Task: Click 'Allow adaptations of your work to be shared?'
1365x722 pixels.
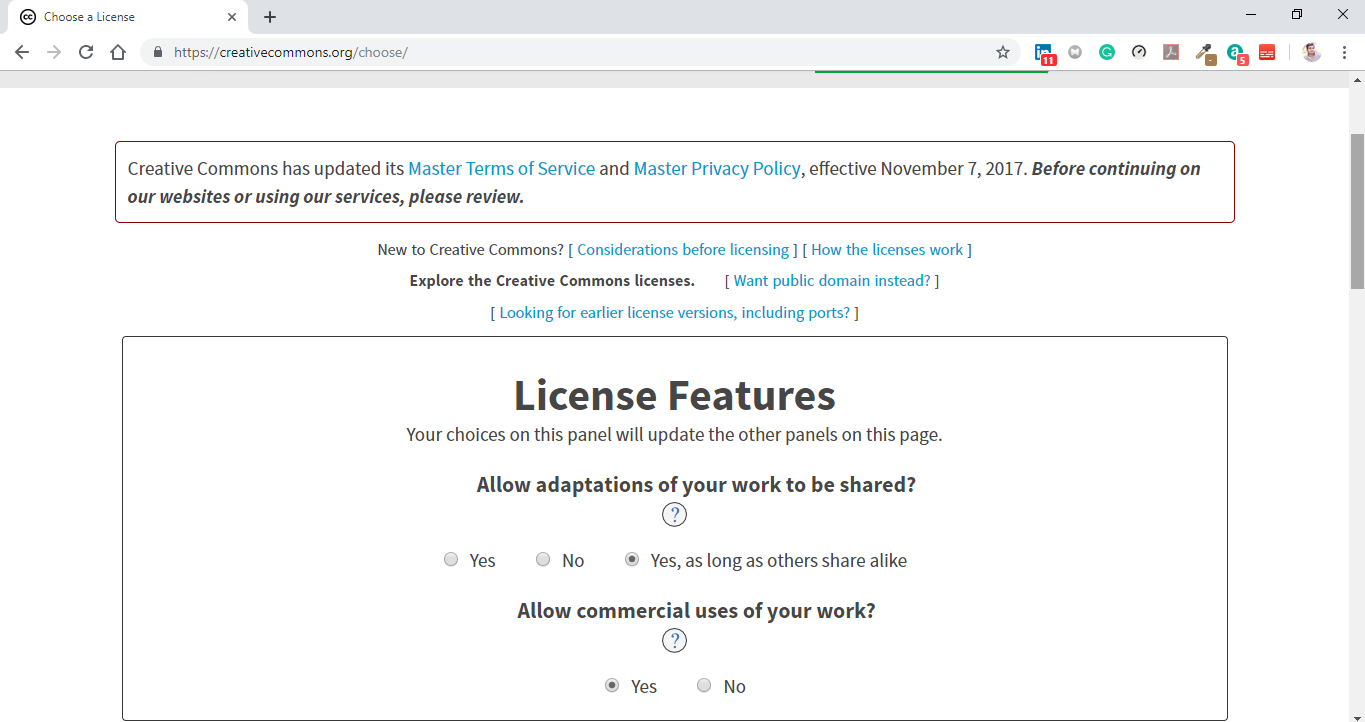Action: 696,485
